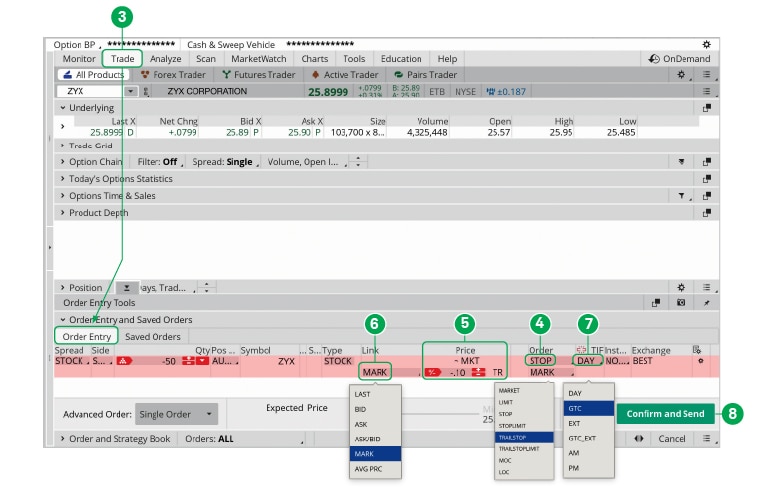Switch to the Trade tab
780x488 pixels.
pyautogui.click(x=122, y=59)
